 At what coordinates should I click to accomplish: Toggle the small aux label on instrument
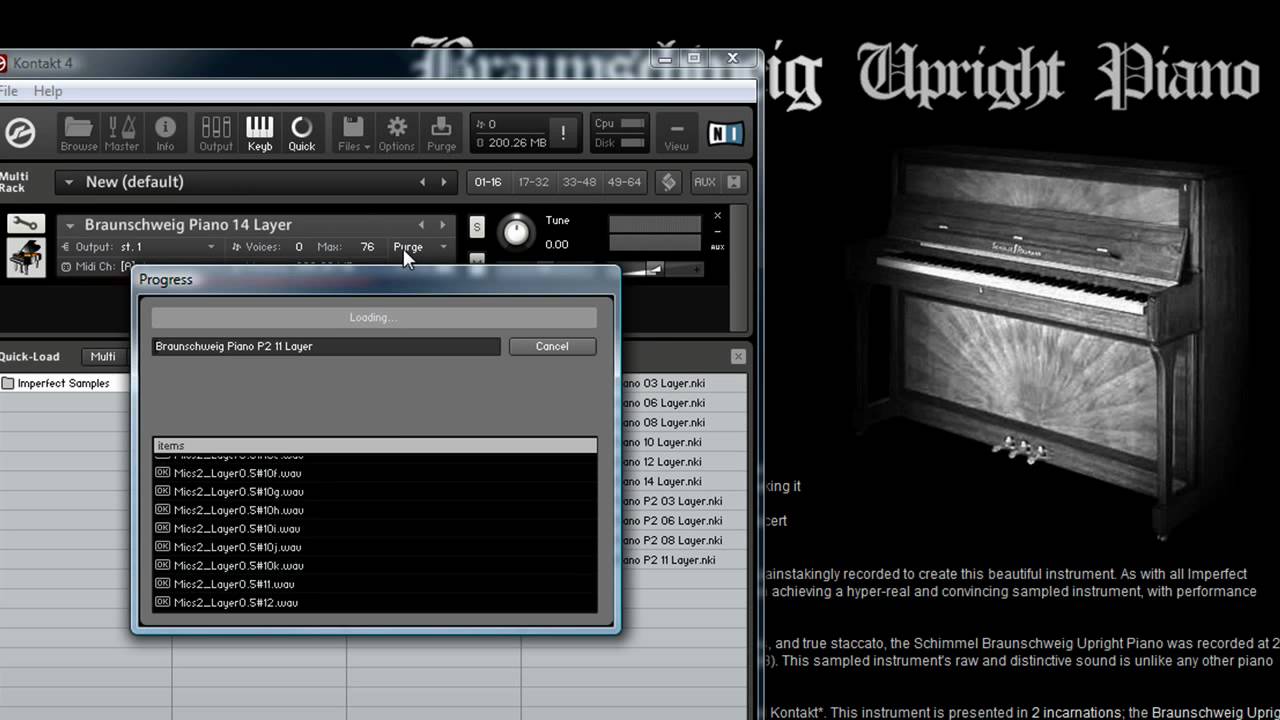(x=717, y=246)
